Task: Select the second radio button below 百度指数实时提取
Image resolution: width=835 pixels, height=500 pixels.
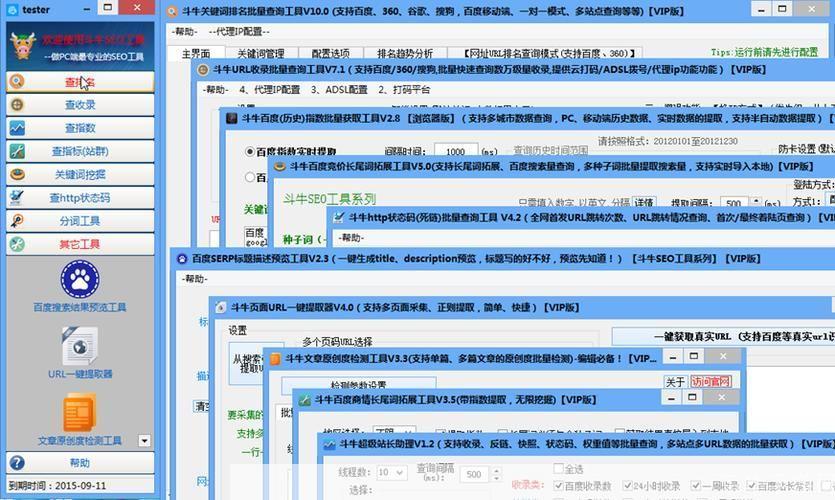Action: pos(249,177)
